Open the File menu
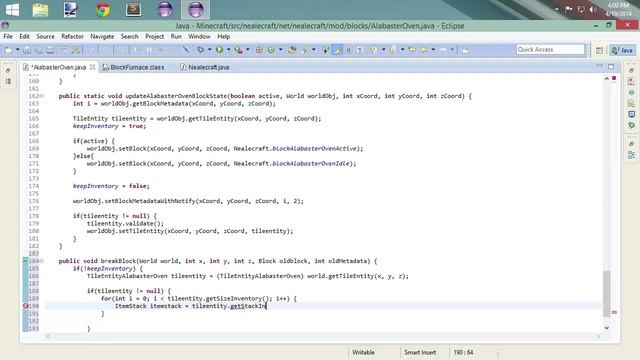This screenshot has height=360, width=640. point(8,36)
